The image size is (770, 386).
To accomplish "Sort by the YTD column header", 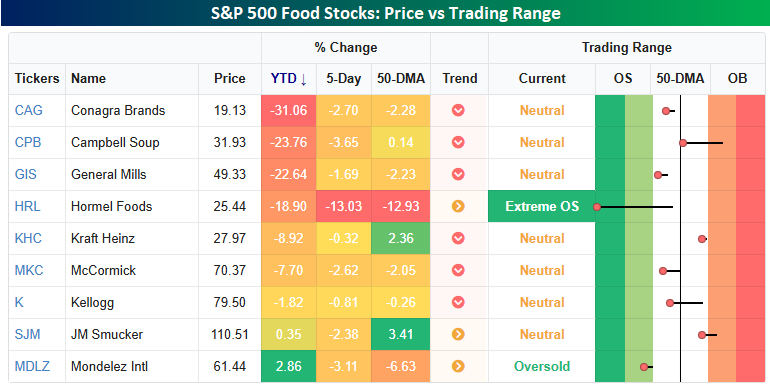I will click(x=289, y=79).
